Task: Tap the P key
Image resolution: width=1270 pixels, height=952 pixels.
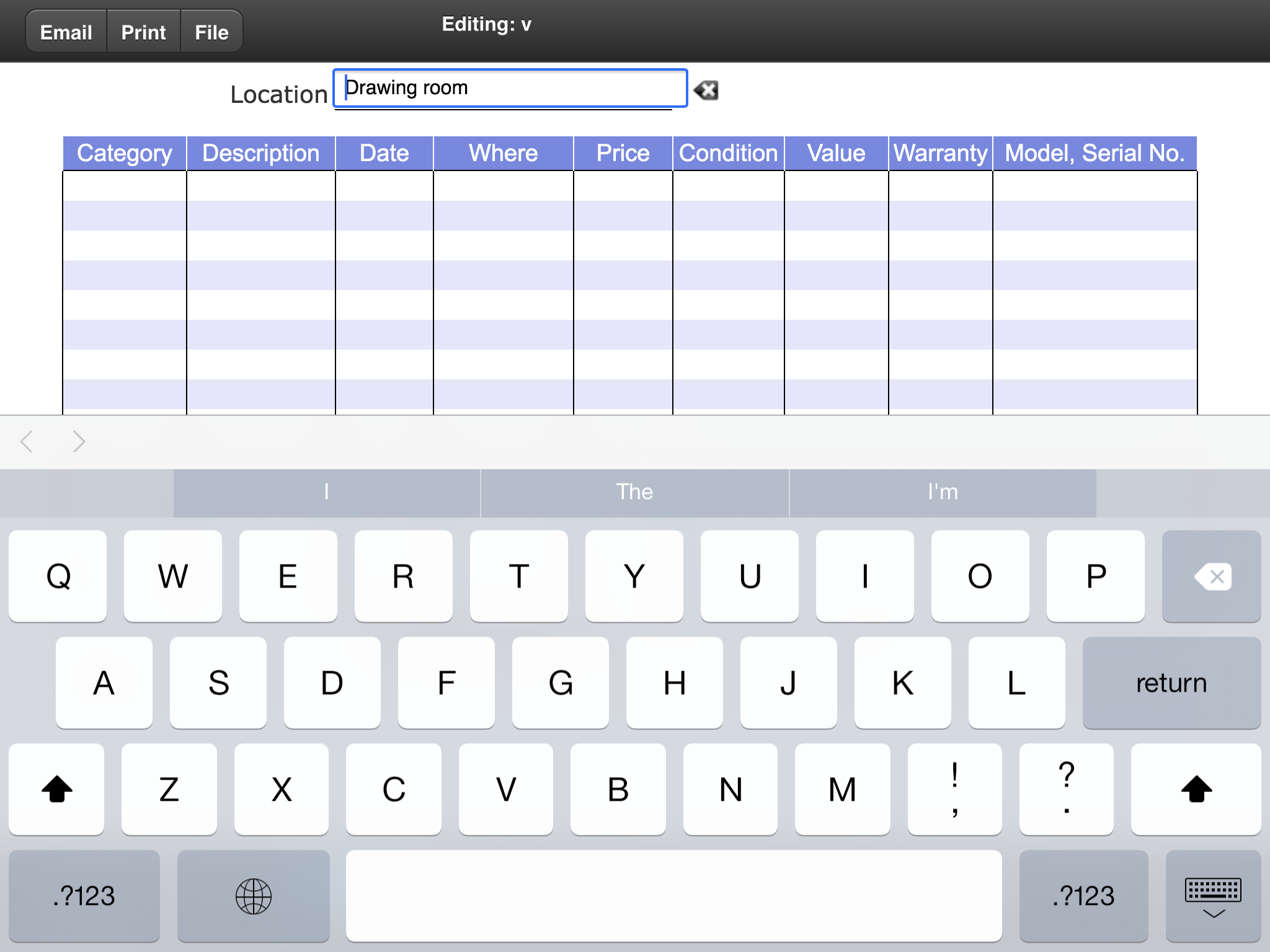Action: point(1096,576)
